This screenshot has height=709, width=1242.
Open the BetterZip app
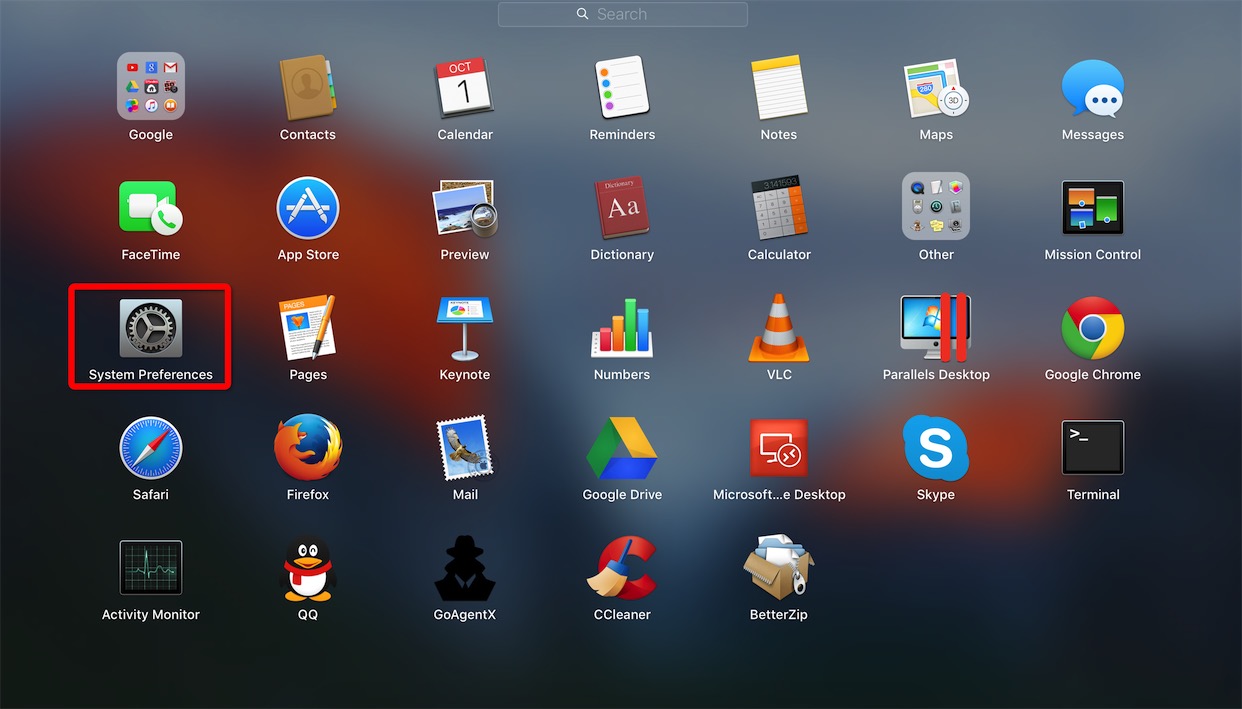click(x=779, y=567)
